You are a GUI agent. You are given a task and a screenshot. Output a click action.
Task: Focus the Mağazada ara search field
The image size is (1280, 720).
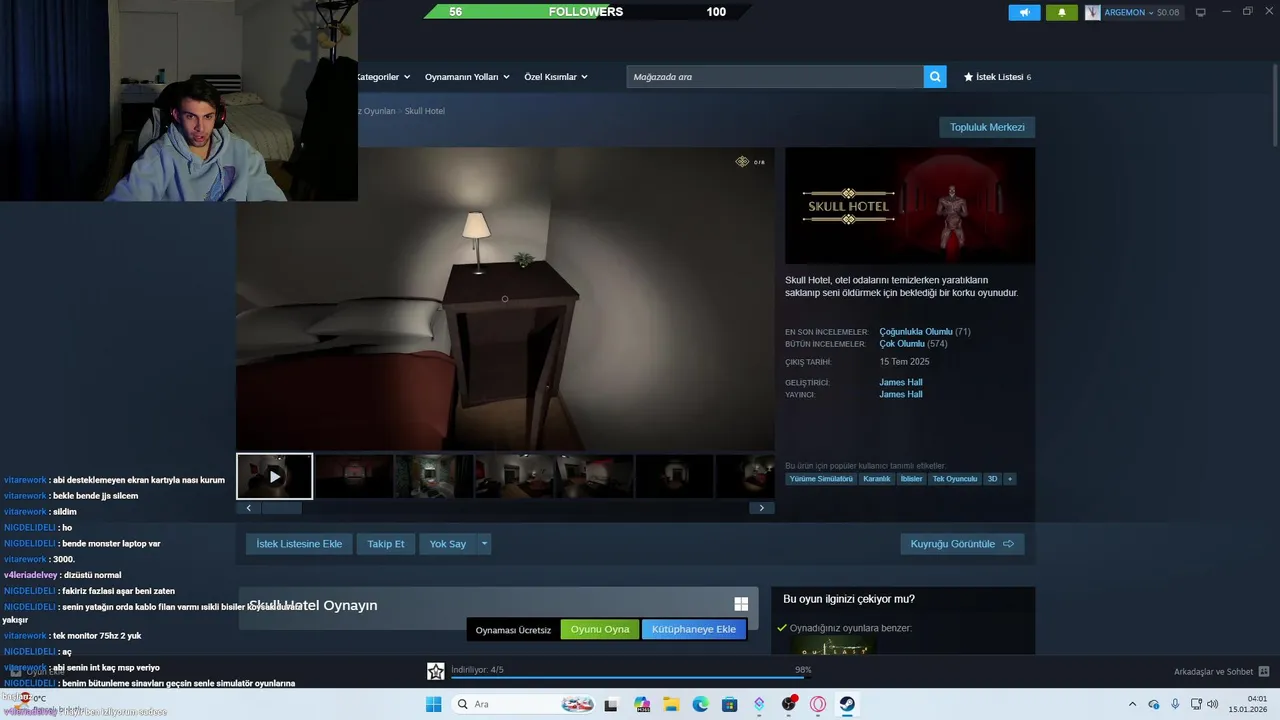point(775,77)
